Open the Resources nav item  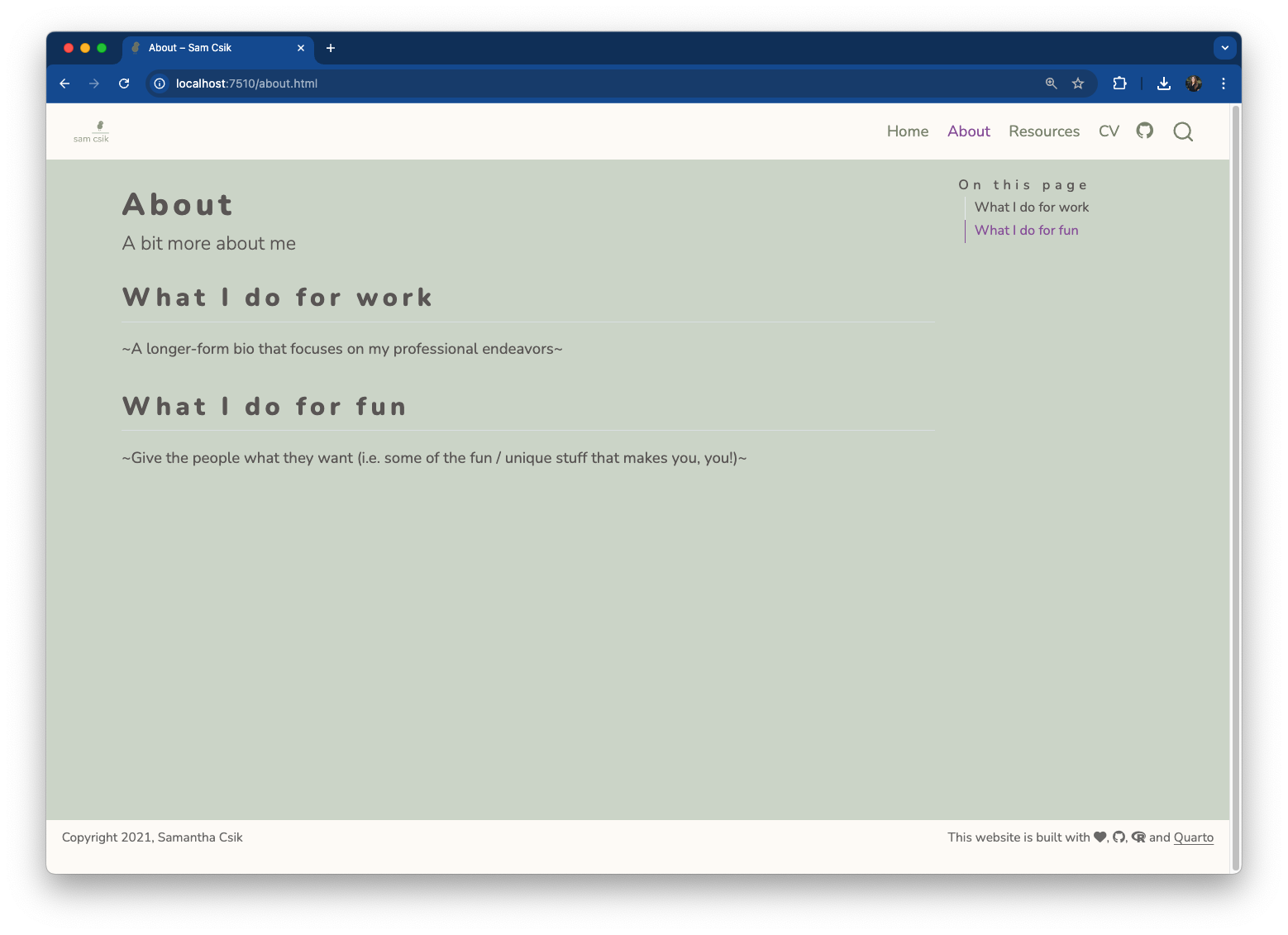click(1043, 131)
